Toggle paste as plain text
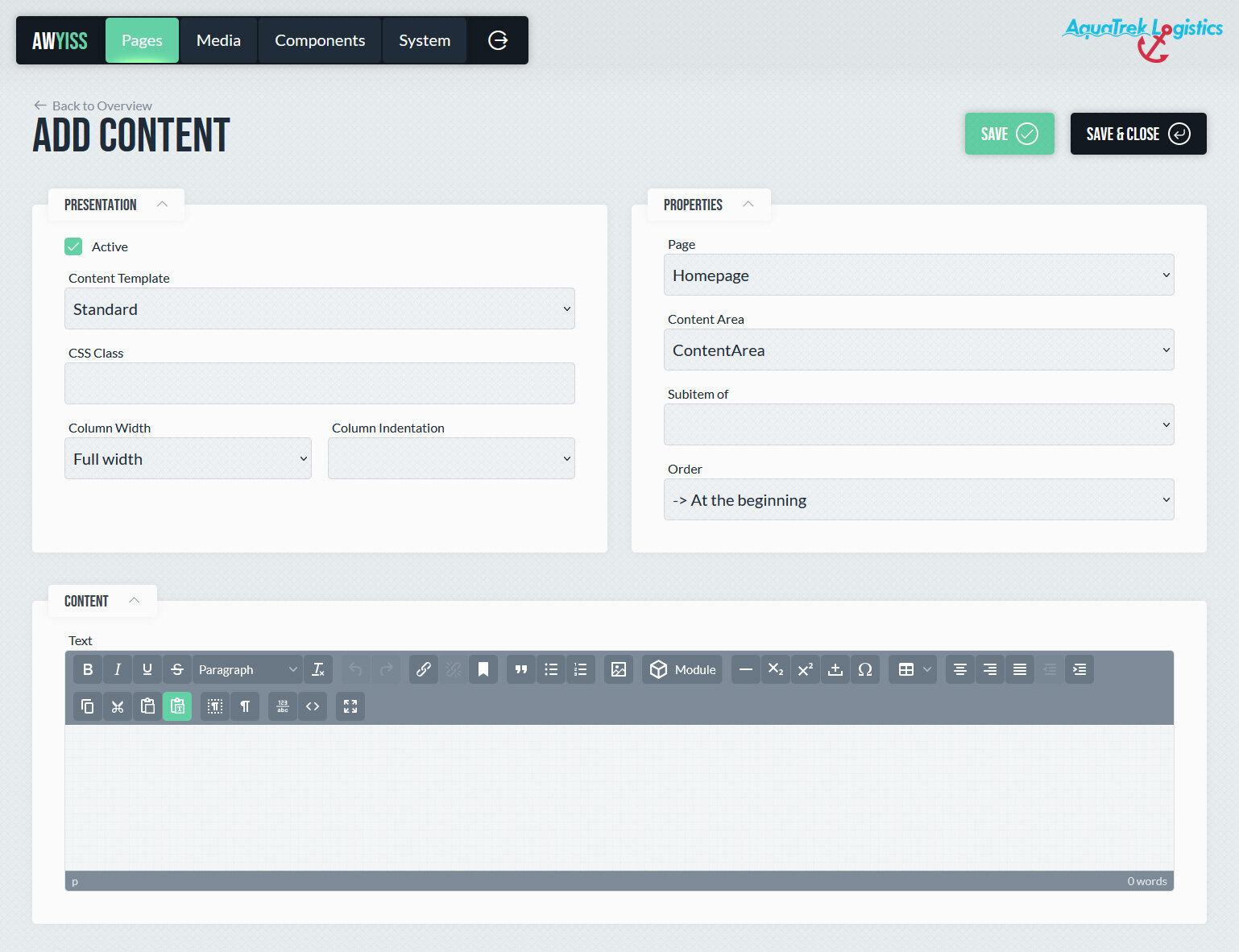Viewport: 1239px width, 952px height. click(x=177, y=706)
